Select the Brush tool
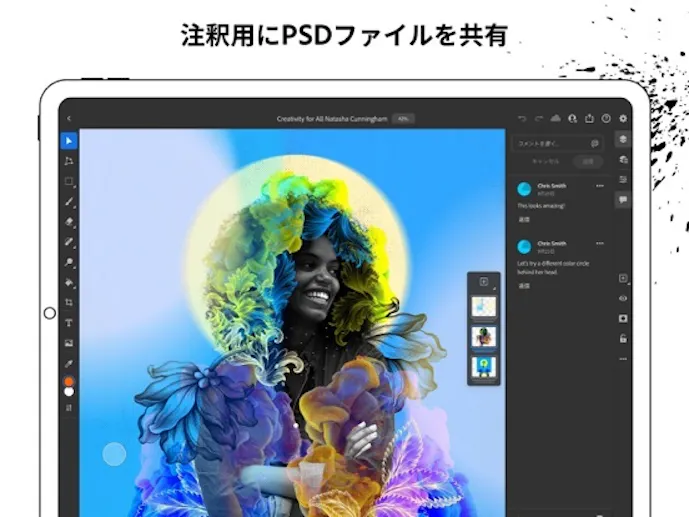 (x=69, y=201)
